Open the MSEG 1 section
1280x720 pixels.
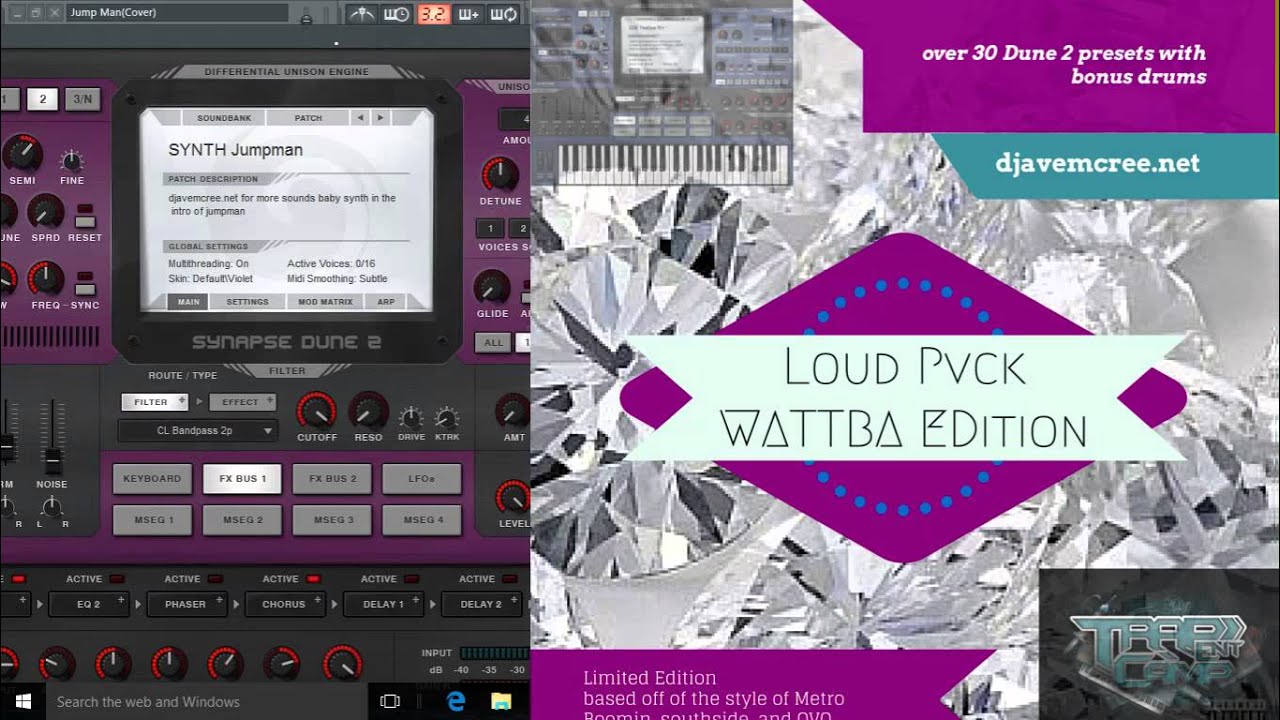pos(152,520)
